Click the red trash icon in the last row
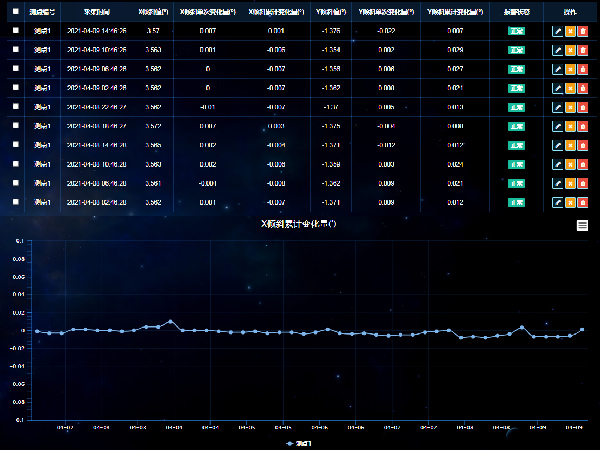Viewport: 600px width, 450px height. click(582, 202)
